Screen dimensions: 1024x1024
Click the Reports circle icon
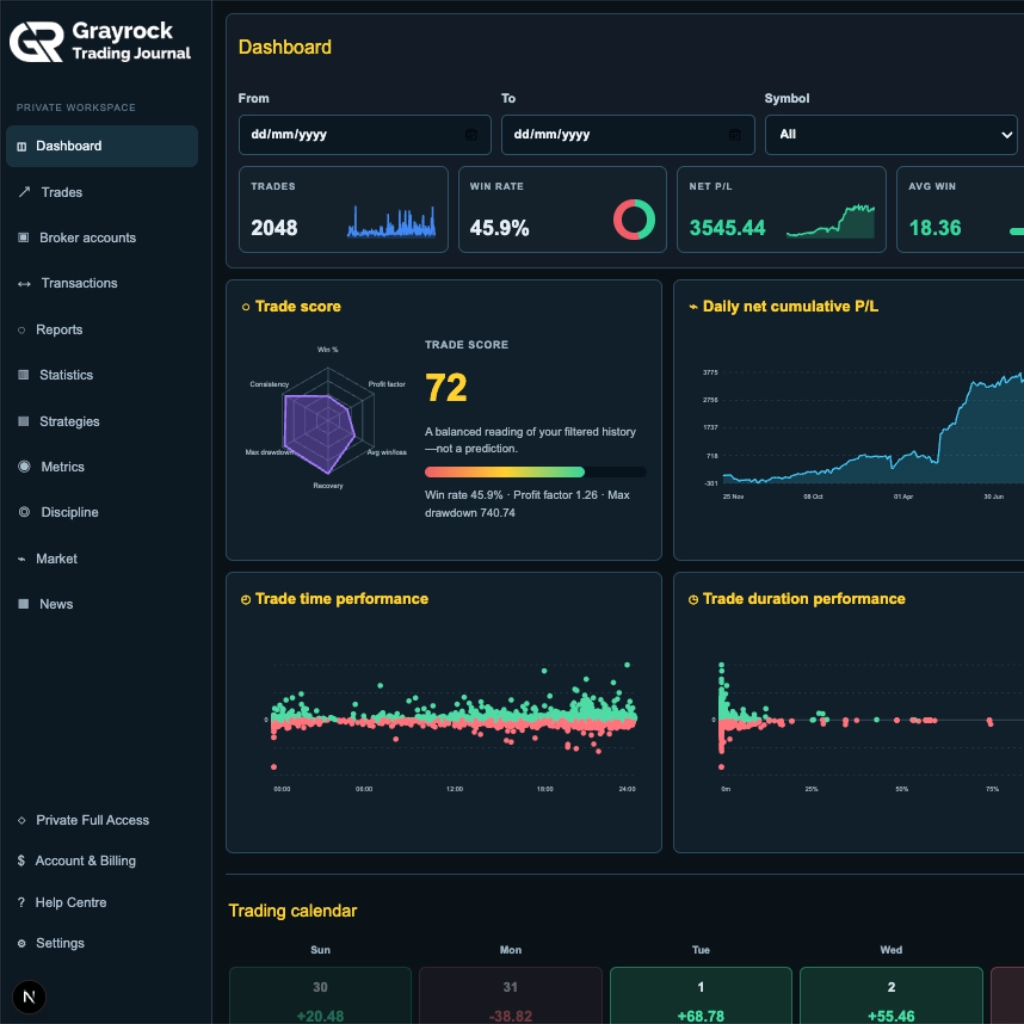point(22,330)
